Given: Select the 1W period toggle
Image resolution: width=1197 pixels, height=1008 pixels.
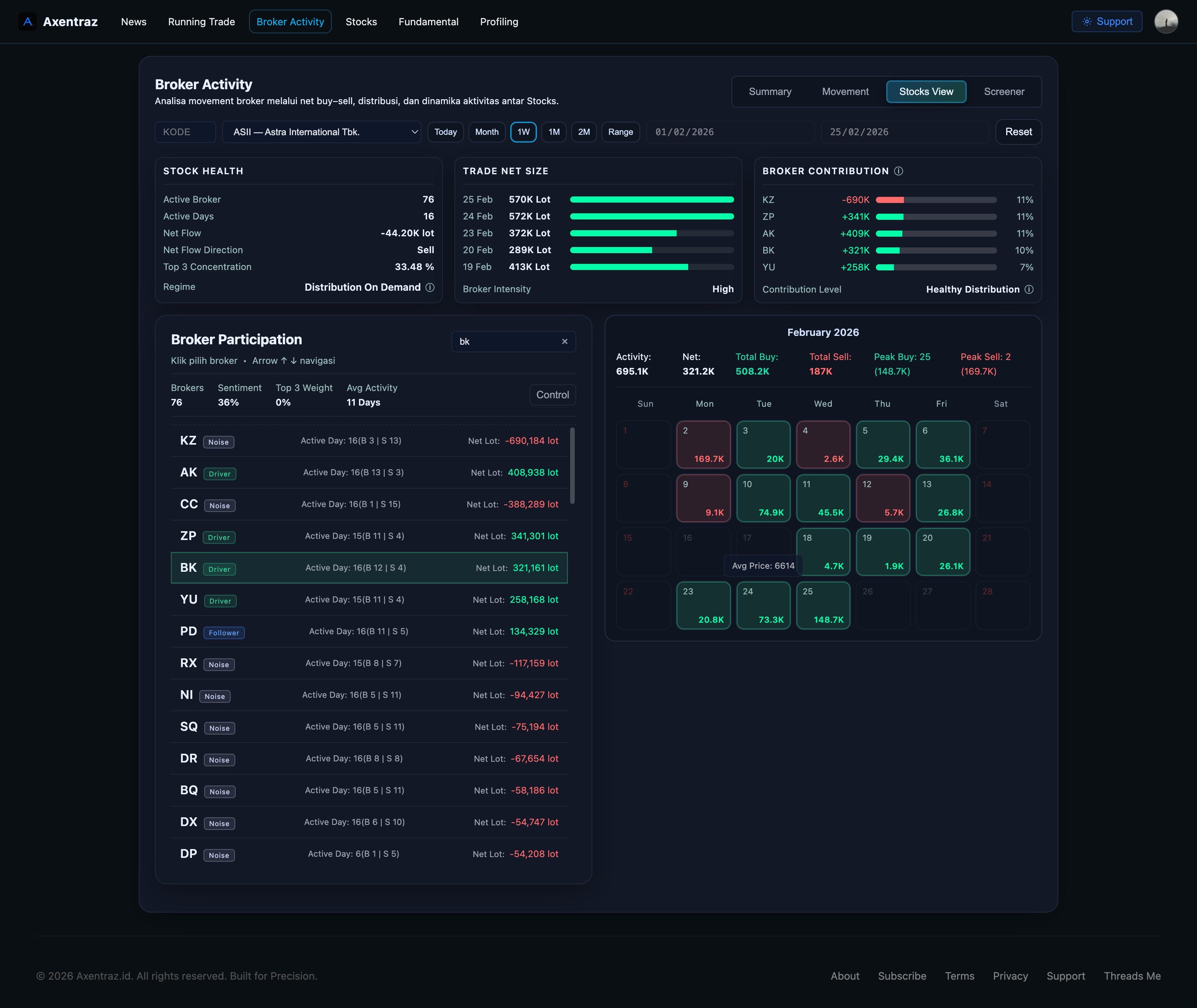Looking at the screenshot, I should click(x=523, y=132).
